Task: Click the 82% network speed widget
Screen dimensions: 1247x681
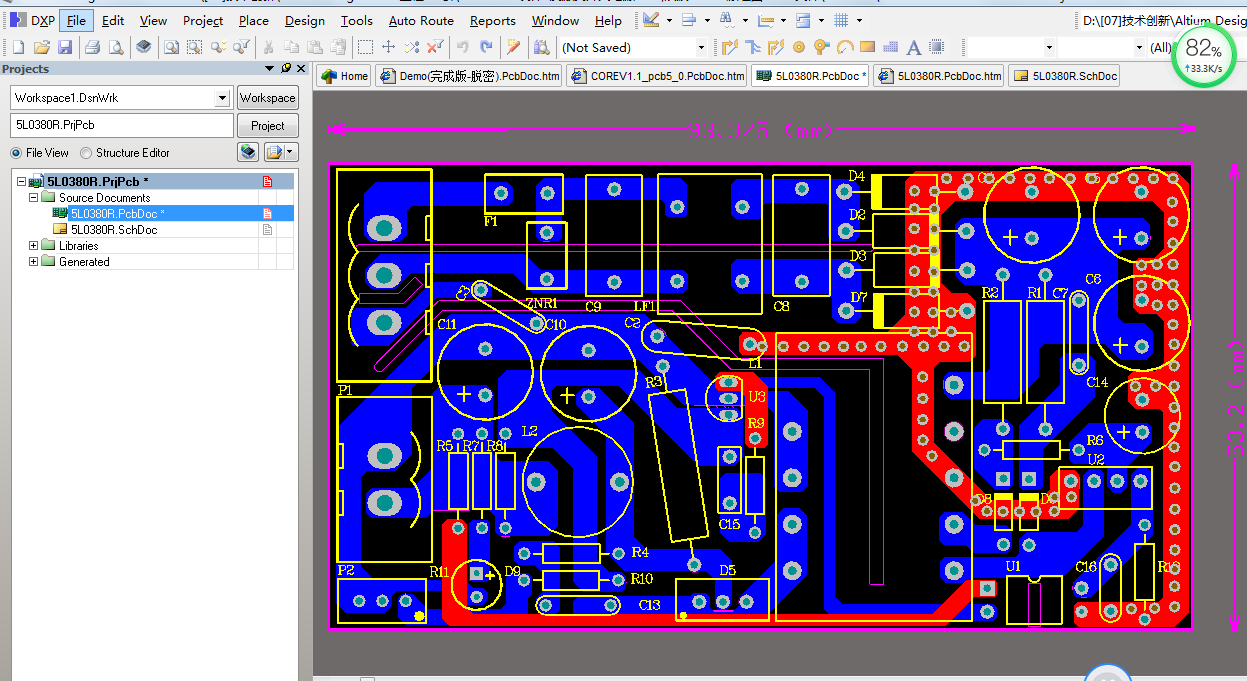Action: [x=1203, y=55]
